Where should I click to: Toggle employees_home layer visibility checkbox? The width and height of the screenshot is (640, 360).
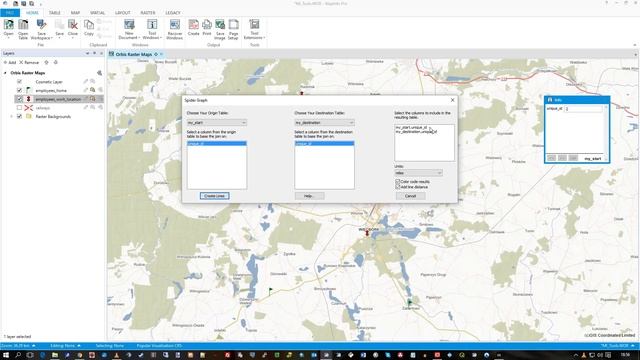(19, 90)
